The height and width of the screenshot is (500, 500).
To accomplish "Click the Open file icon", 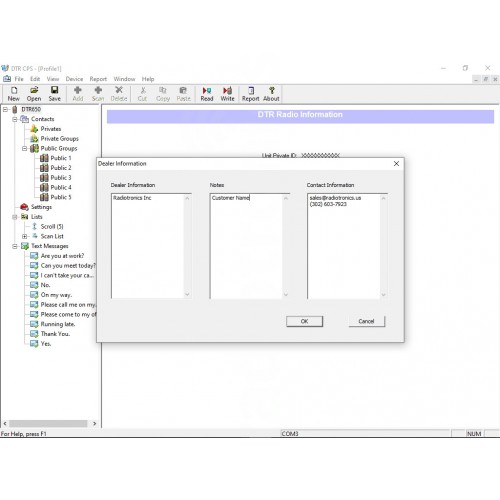I will tap(34, 94).
